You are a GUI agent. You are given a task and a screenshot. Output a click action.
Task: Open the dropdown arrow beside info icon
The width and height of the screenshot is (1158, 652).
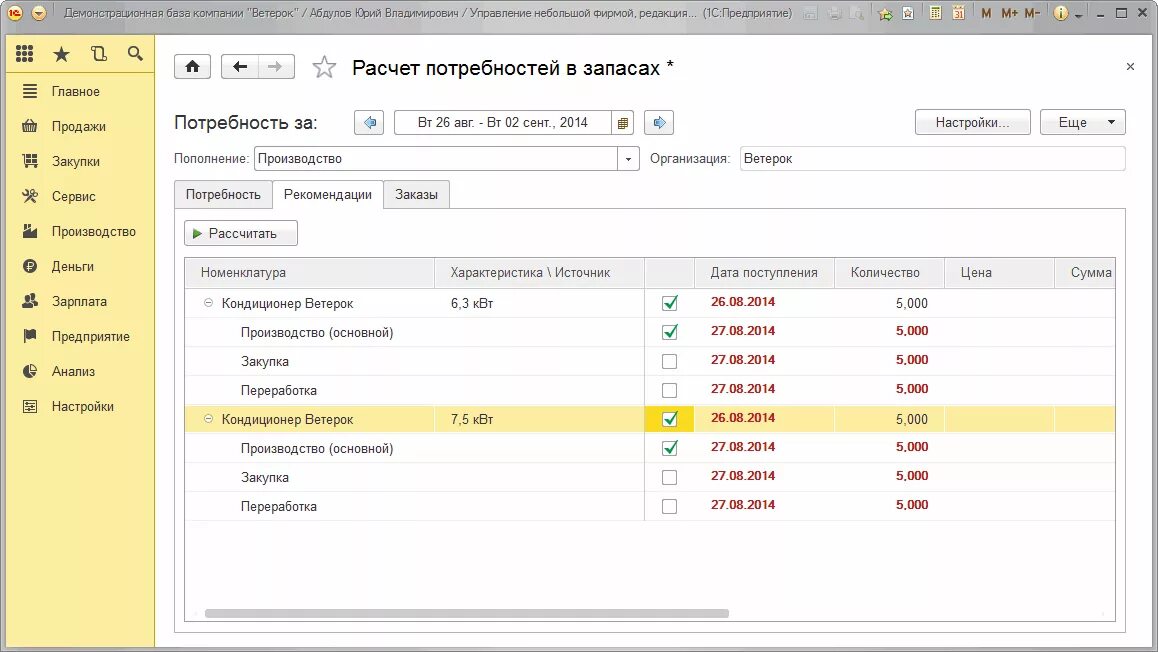coord(1078,15)
